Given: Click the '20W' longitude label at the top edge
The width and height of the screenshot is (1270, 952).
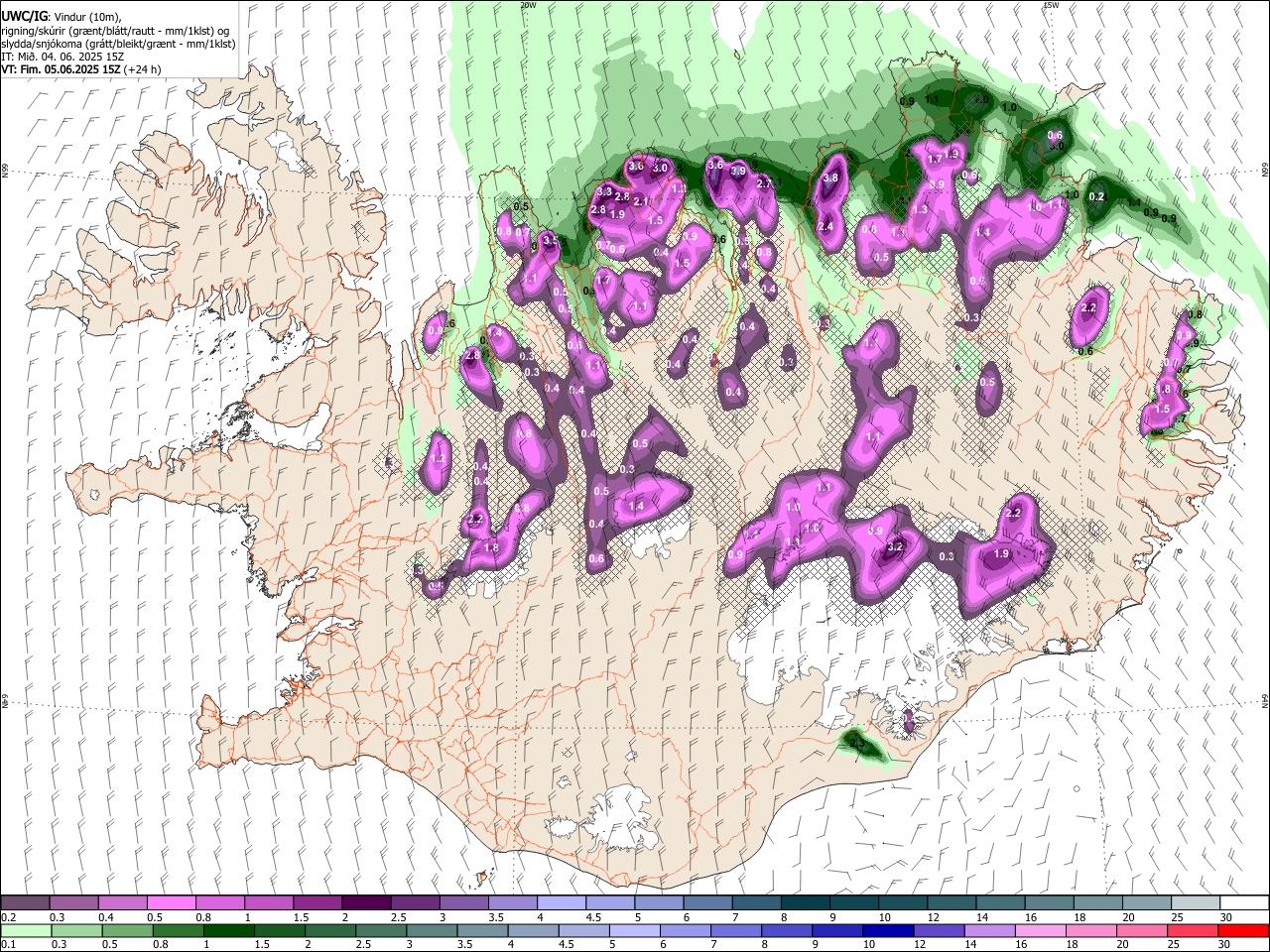Looking at the screenshot, I should (528, 5).
